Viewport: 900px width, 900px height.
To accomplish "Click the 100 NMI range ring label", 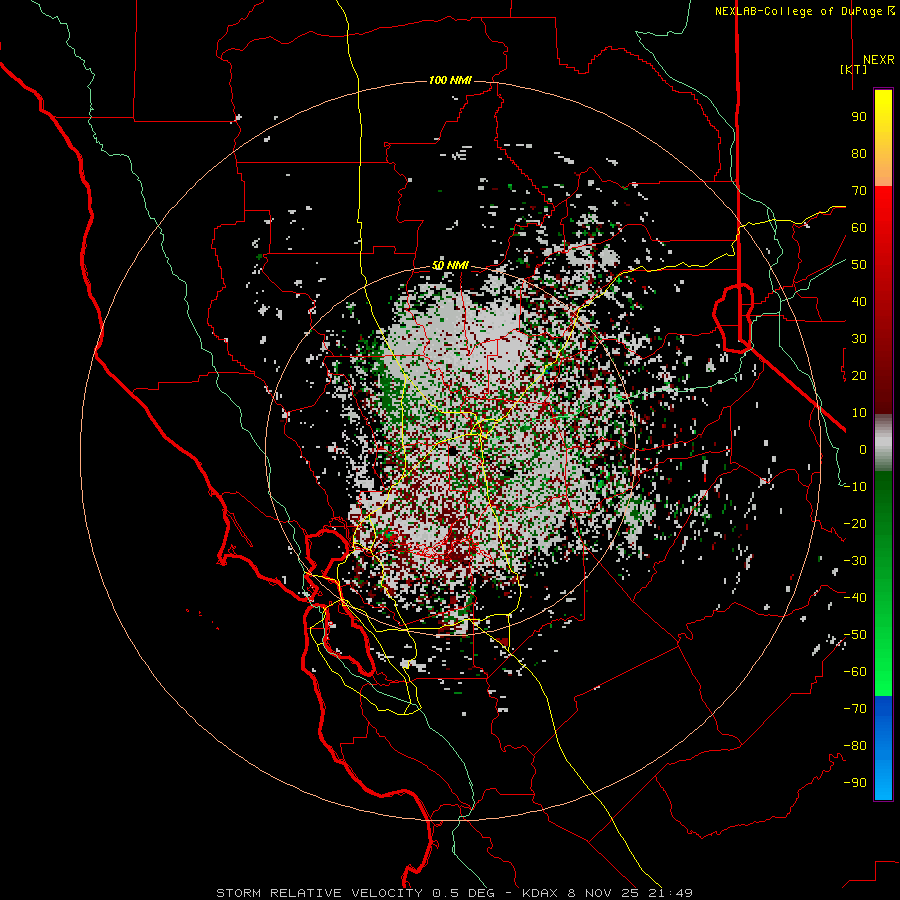I will tap(450, 80).
